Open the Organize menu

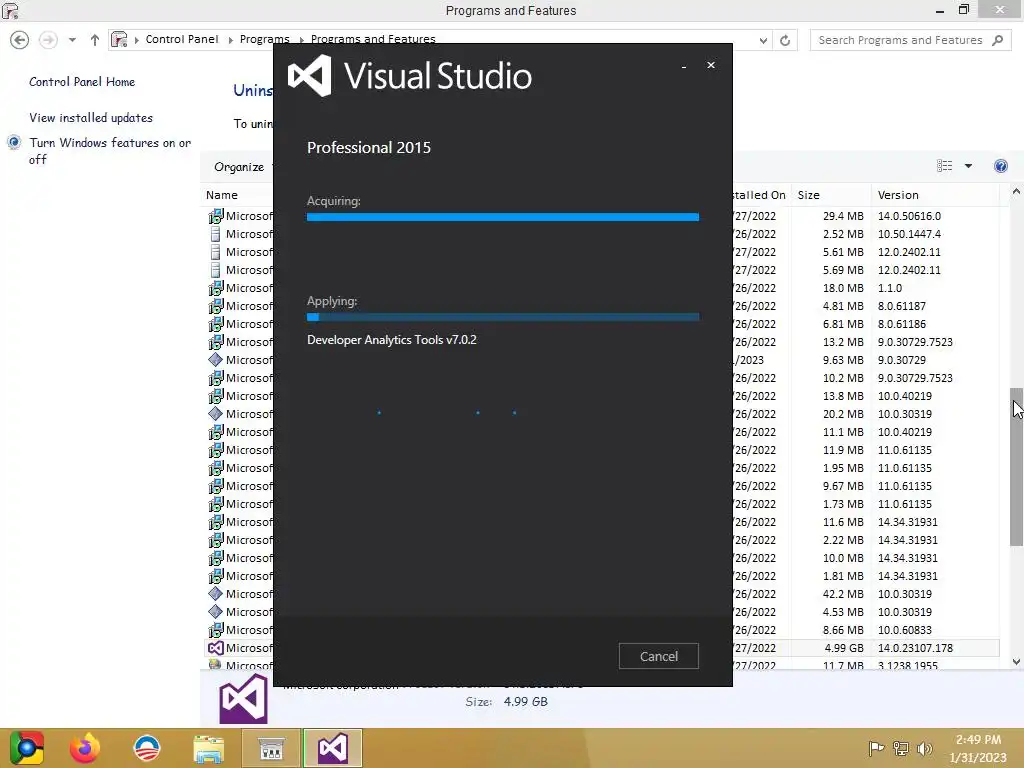[239, 167]
